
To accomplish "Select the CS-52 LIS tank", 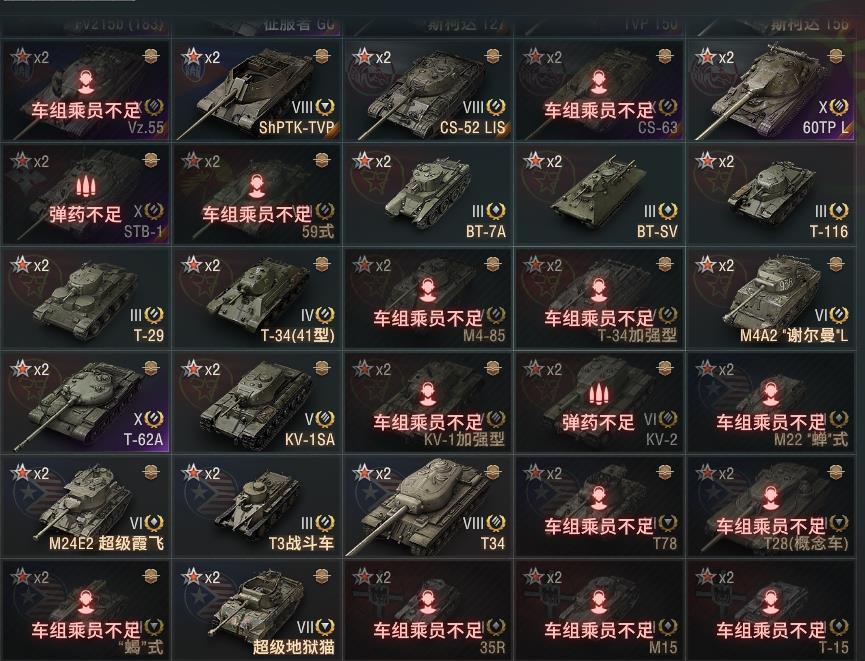I will coord(428,89).
